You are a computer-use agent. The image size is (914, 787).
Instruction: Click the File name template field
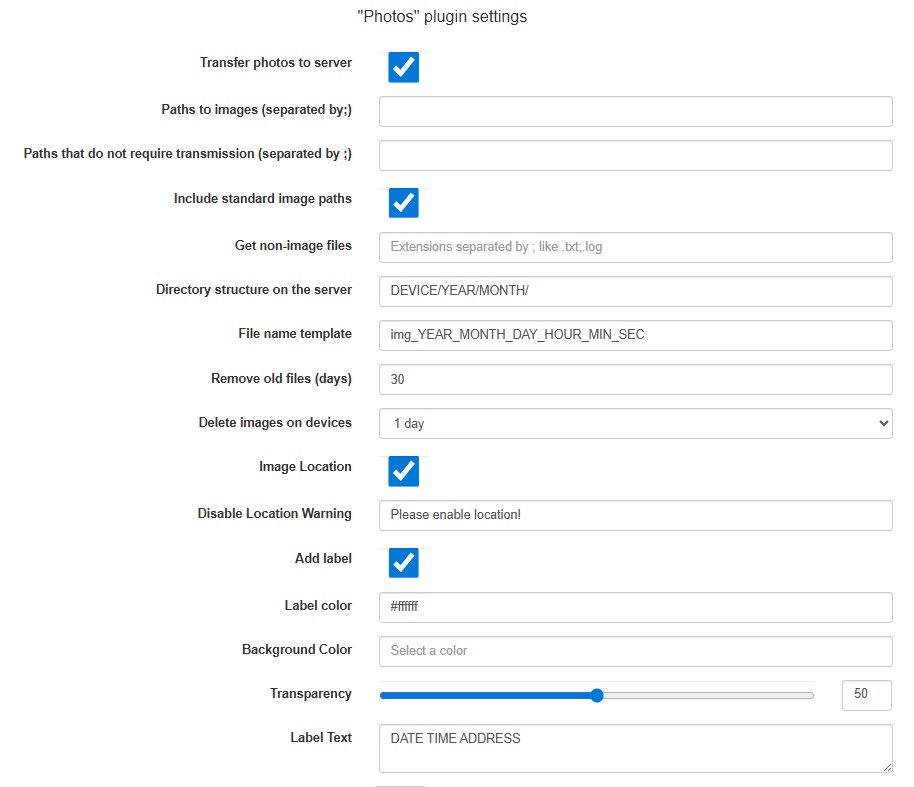point(635,335)
